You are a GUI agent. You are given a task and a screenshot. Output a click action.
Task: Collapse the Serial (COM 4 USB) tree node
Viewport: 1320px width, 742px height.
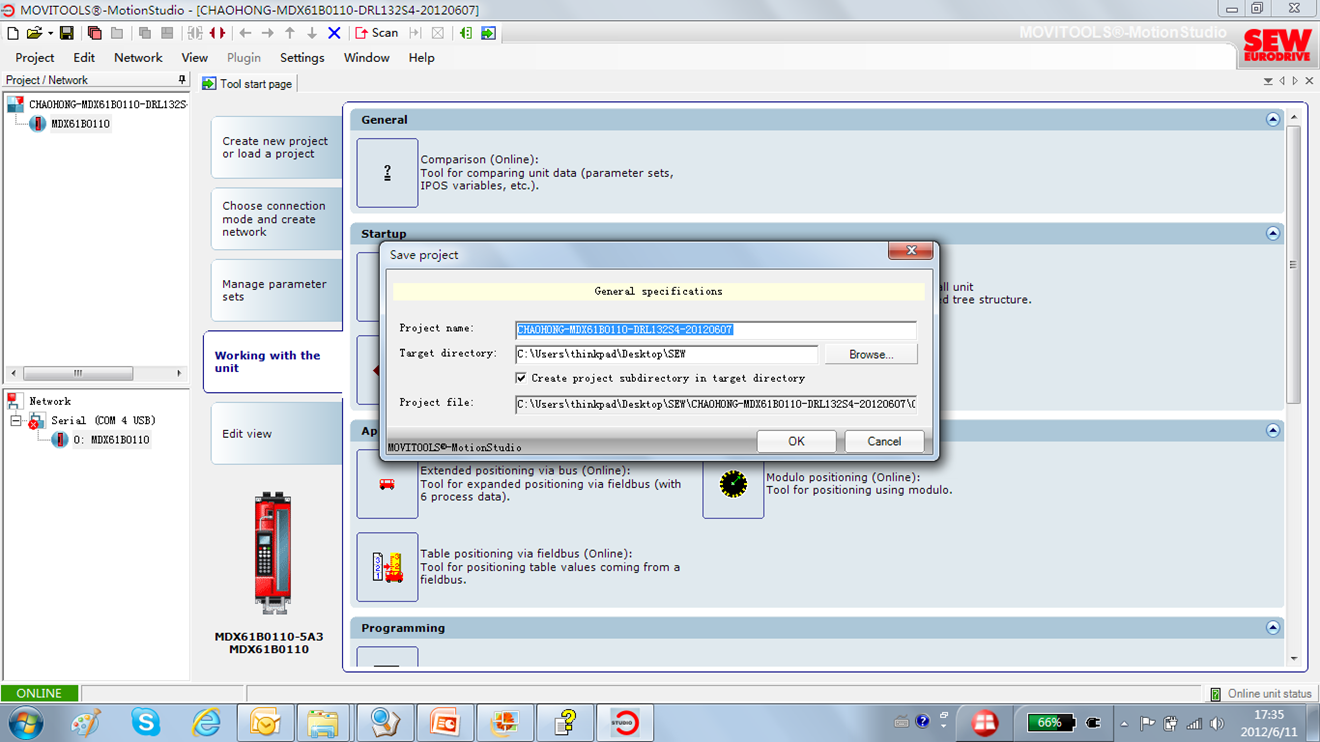click(16, 421)
